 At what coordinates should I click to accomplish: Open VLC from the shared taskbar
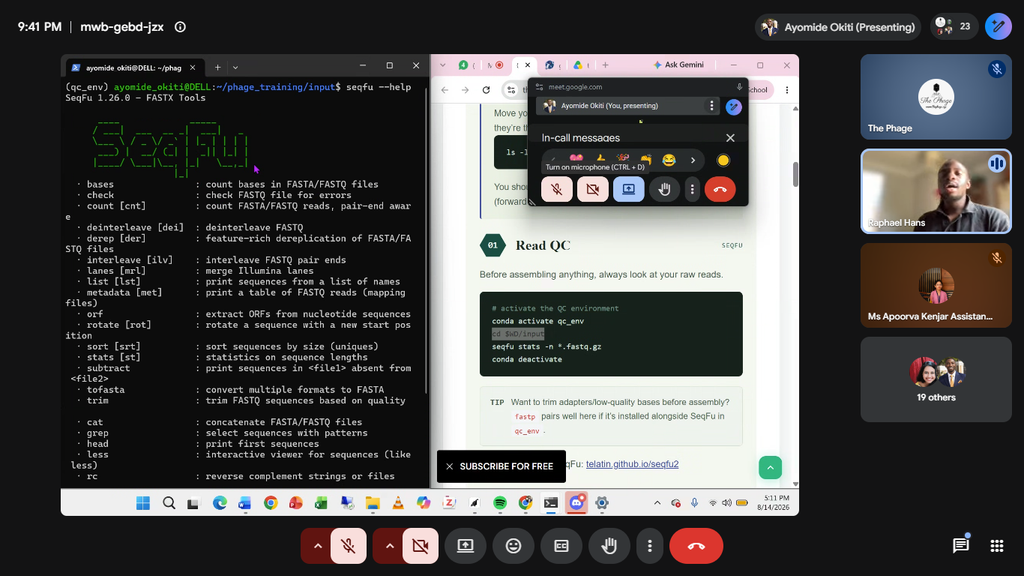coord(398,503)
